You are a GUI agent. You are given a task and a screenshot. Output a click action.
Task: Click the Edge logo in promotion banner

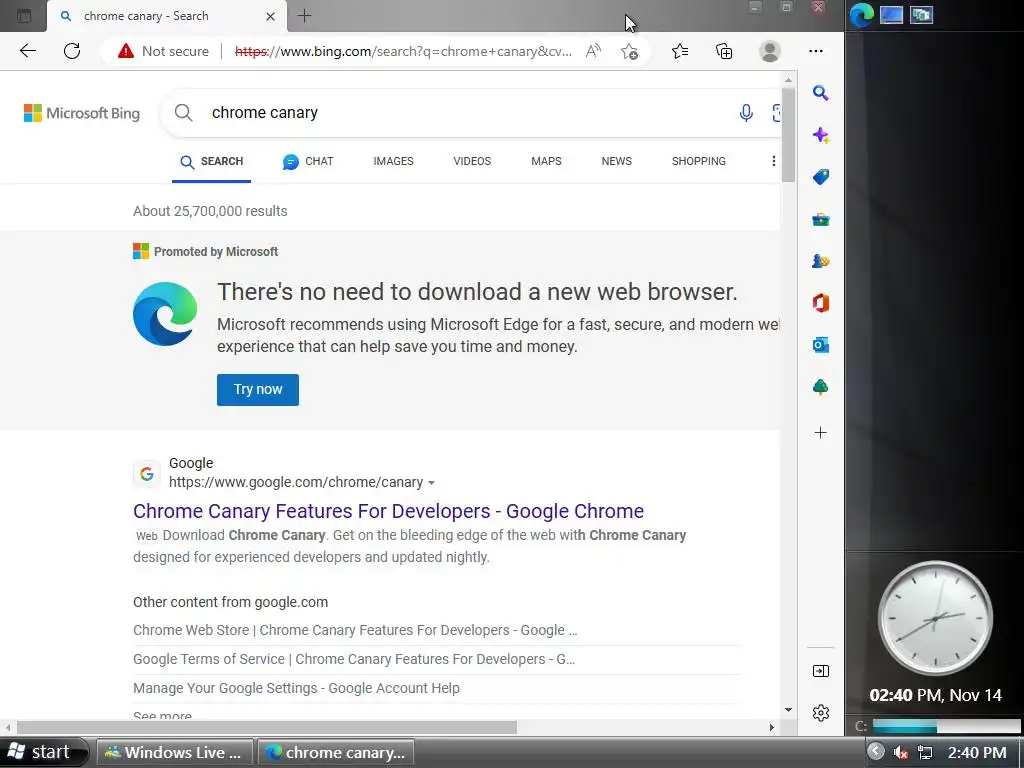click(165, 314)
